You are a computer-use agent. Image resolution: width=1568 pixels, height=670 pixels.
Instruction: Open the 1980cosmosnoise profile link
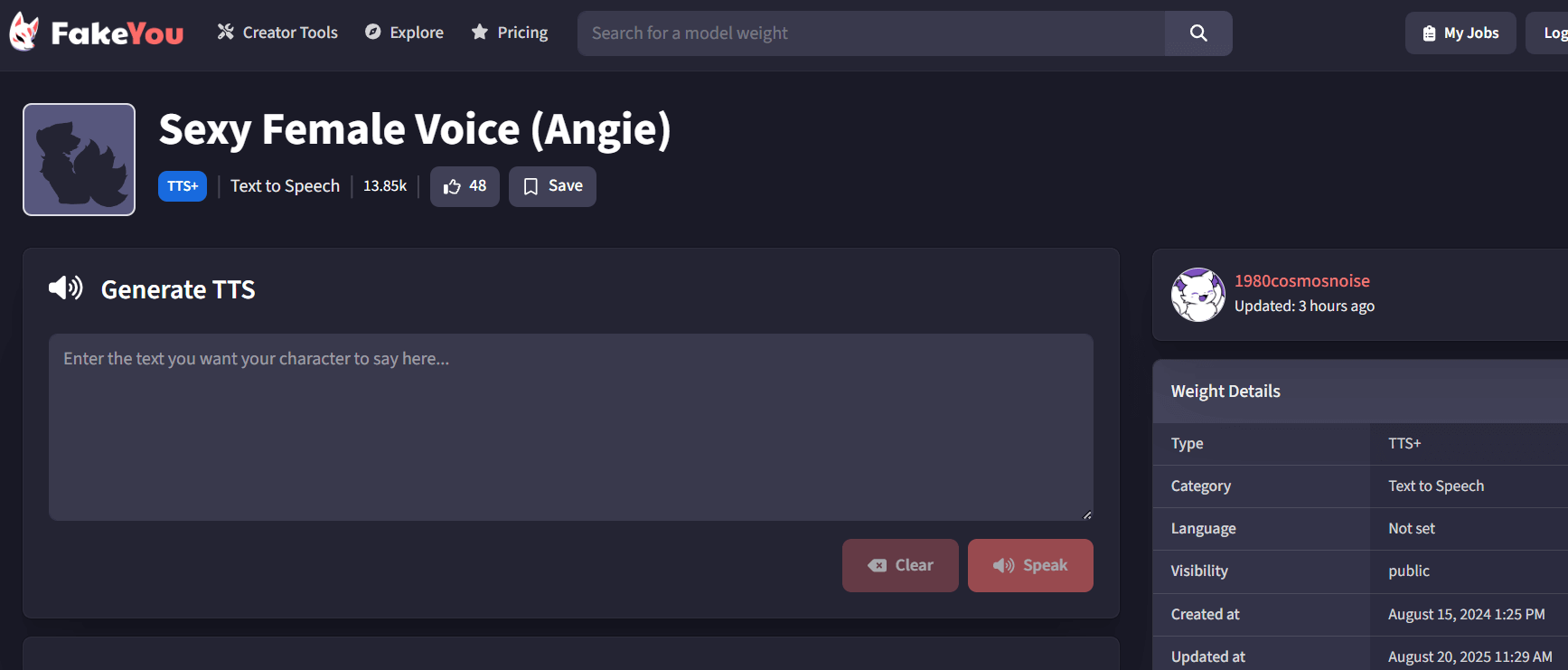point(1302,281)
